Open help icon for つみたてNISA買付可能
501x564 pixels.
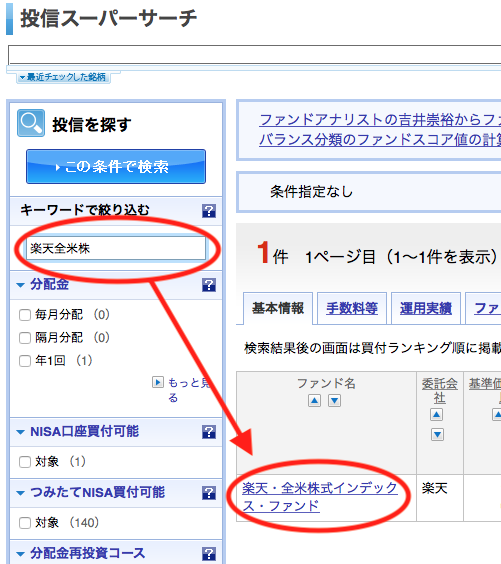(x=209, y=493)
